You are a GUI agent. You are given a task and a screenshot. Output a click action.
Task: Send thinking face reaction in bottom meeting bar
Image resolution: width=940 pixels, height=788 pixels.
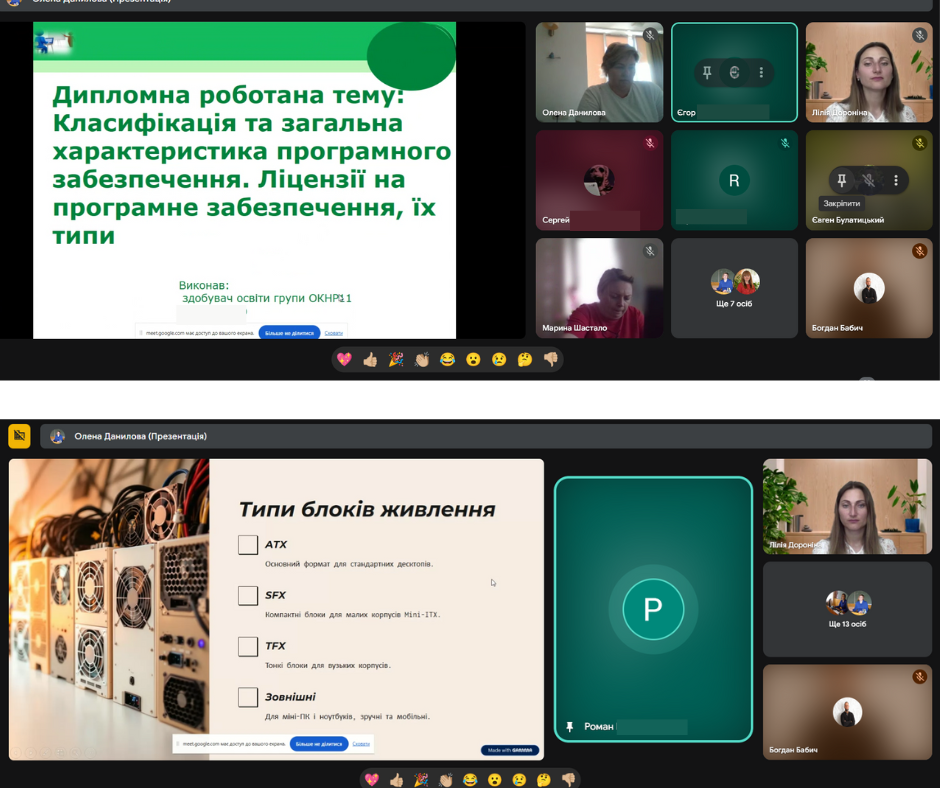point(544,780)
